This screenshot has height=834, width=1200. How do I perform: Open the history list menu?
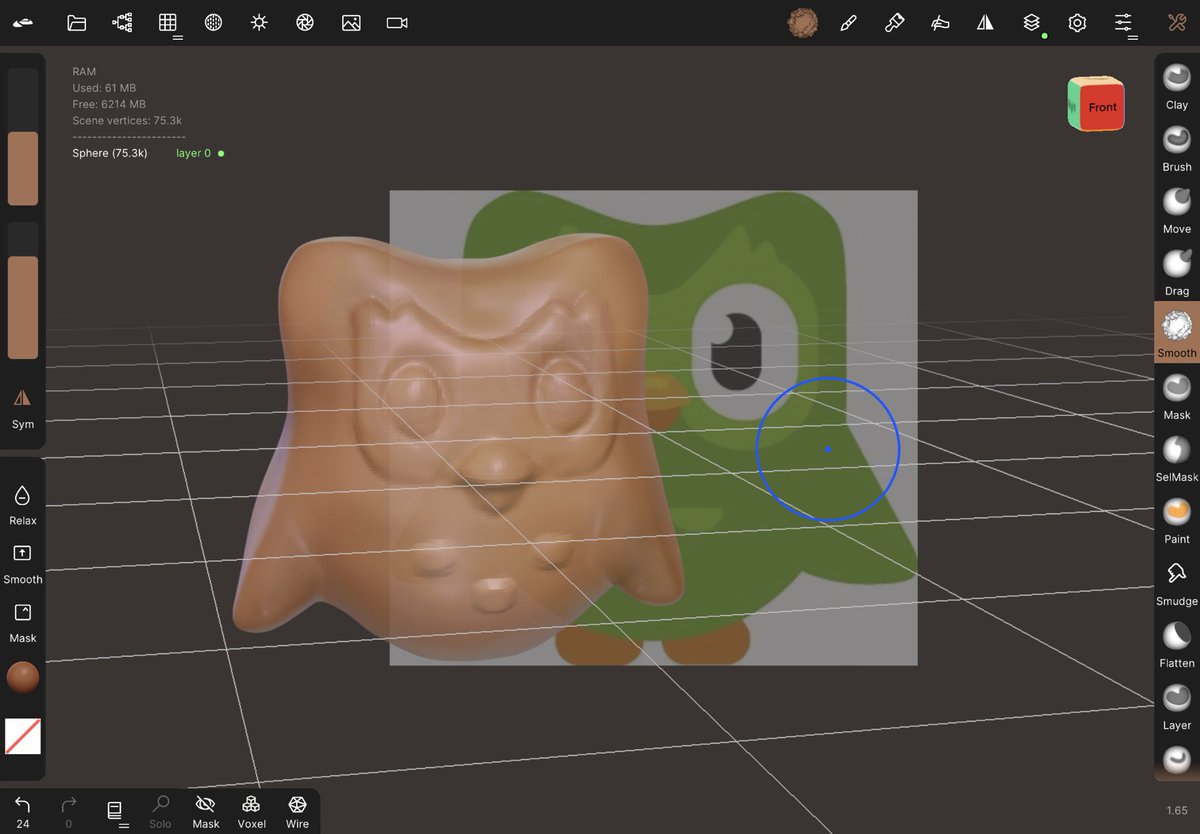pos(115,811)
